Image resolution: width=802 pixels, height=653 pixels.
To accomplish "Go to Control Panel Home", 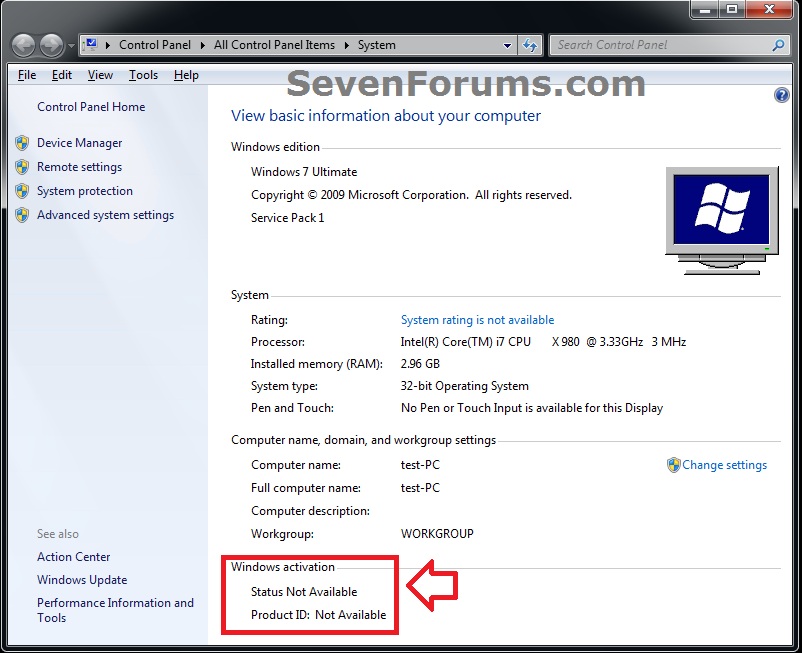I will point(91,107).
